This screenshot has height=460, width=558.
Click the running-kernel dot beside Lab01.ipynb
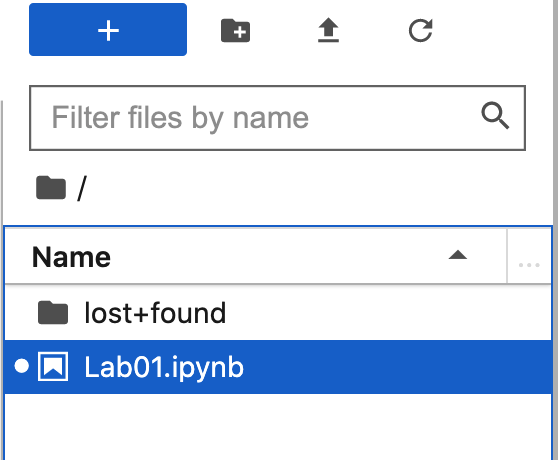point(22,366)
